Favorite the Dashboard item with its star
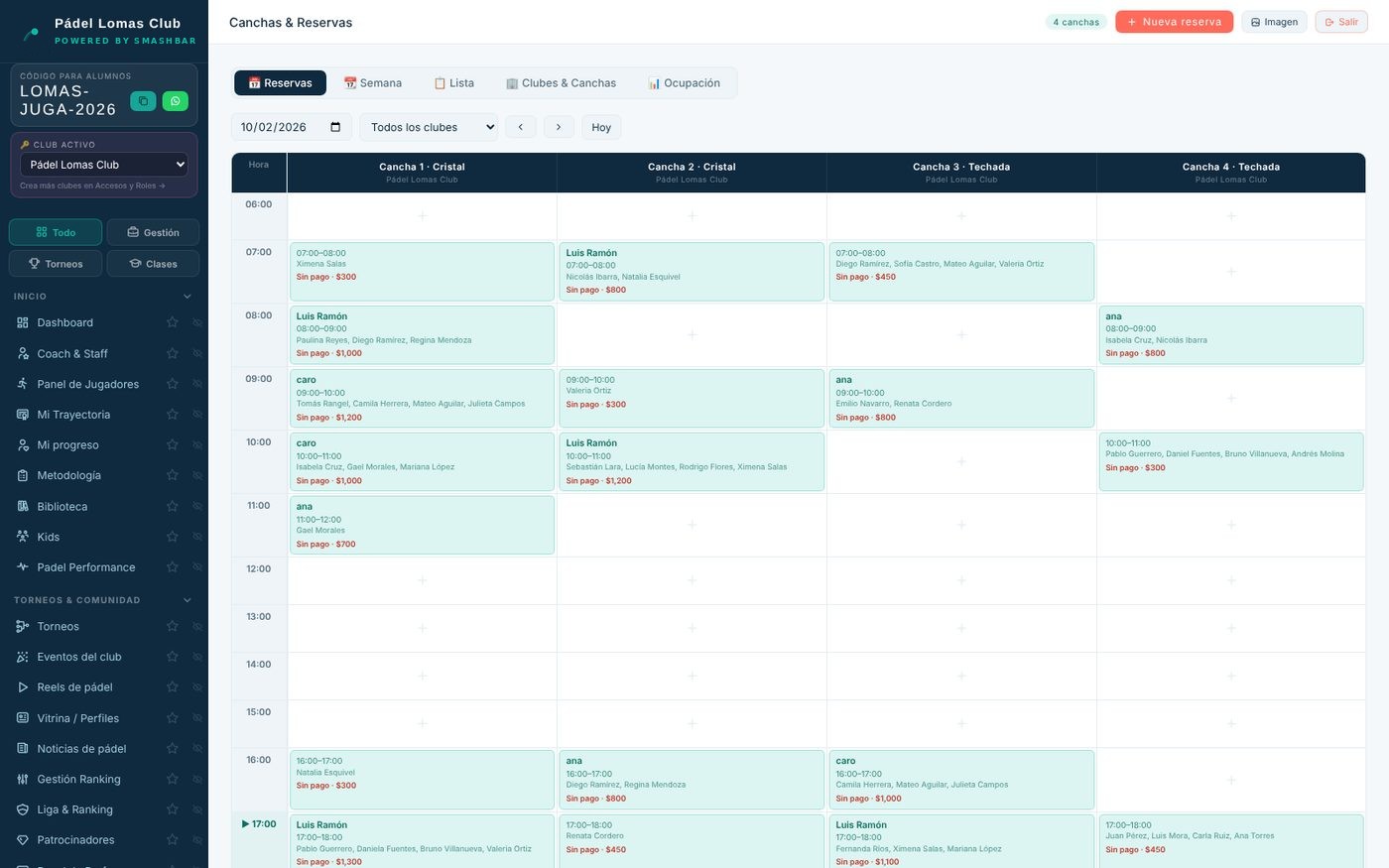 [x=173, y=322]
